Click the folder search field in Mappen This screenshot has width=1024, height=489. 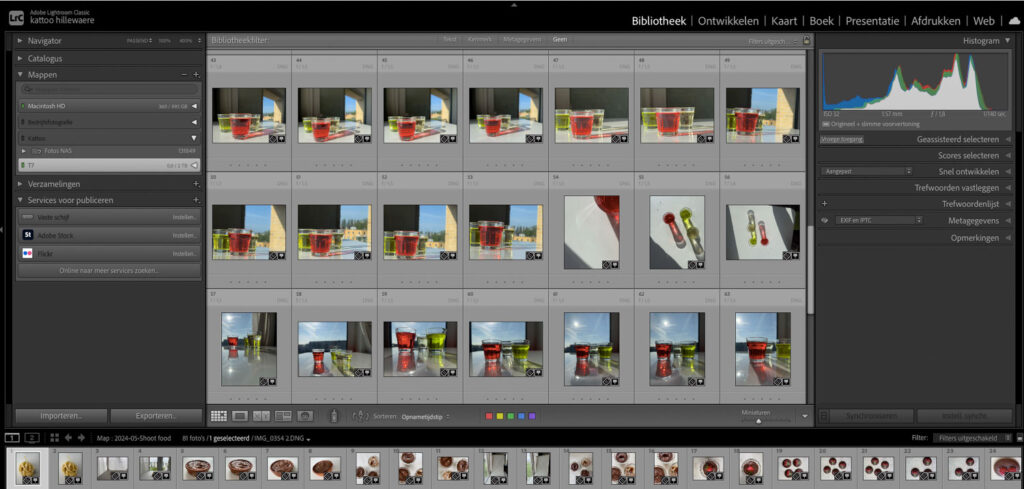click(109, 89)
